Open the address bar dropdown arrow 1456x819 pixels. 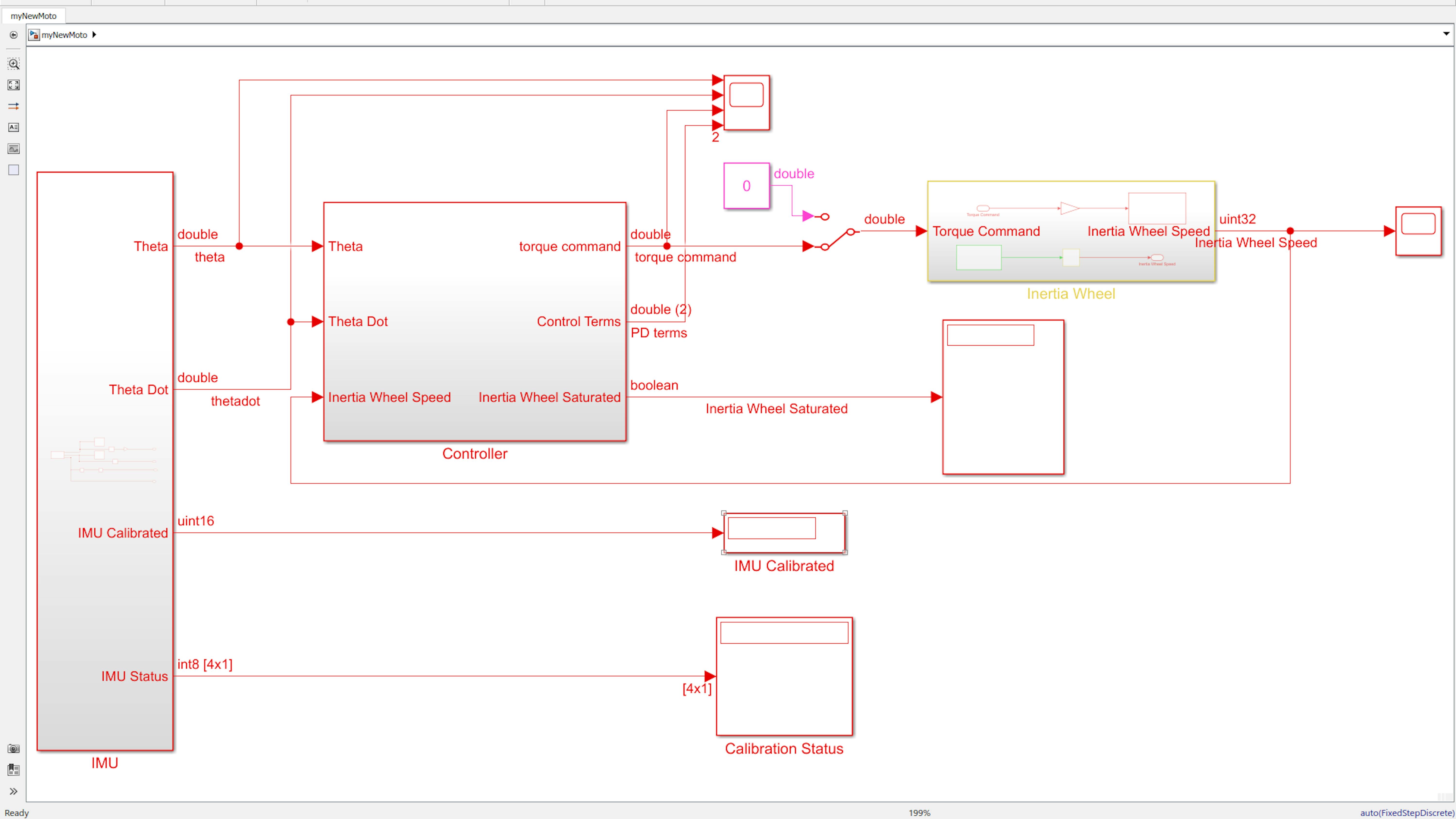coord(1446,34)
